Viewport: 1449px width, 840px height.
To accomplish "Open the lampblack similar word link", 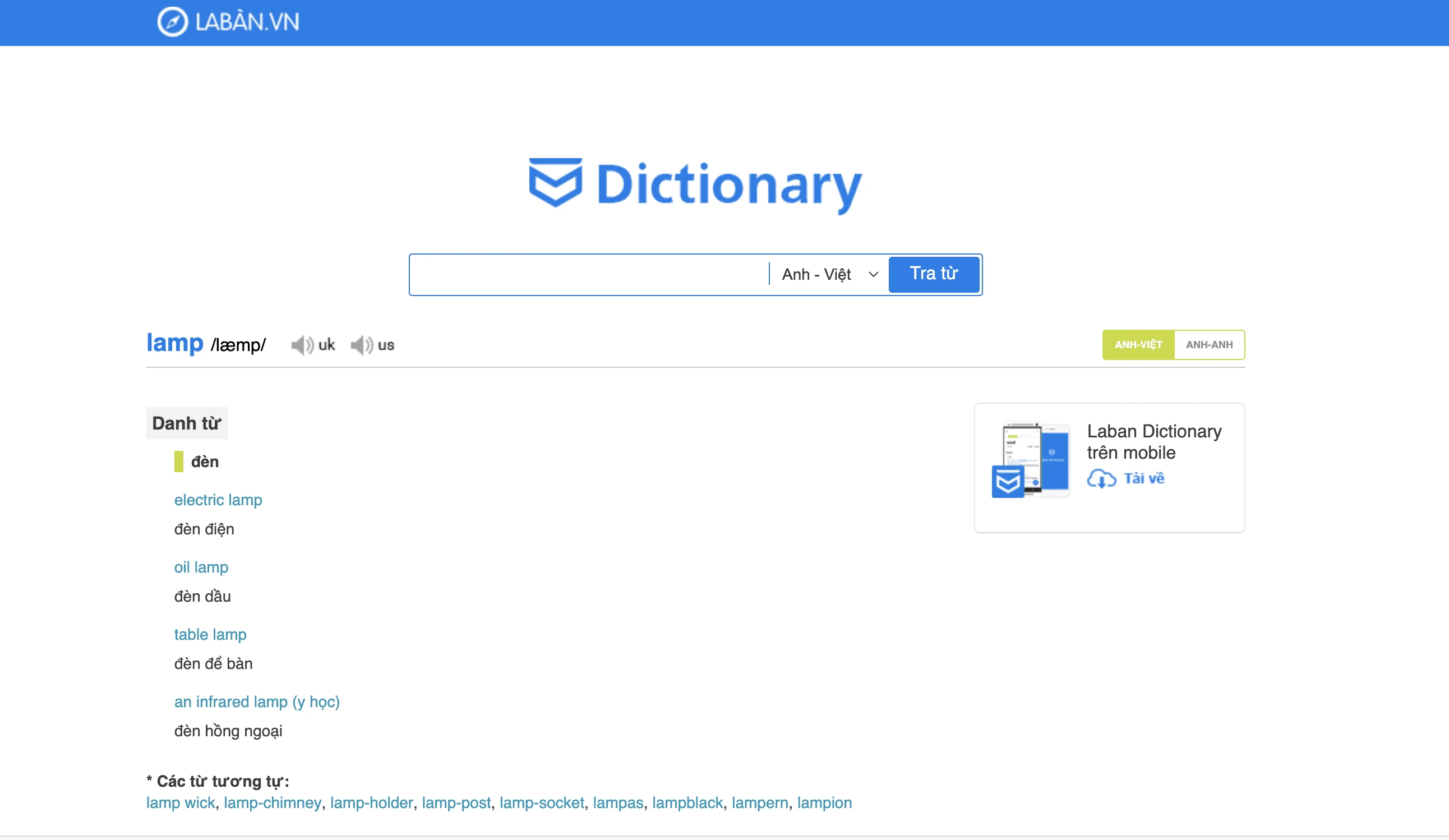I will tap(687, 803).
